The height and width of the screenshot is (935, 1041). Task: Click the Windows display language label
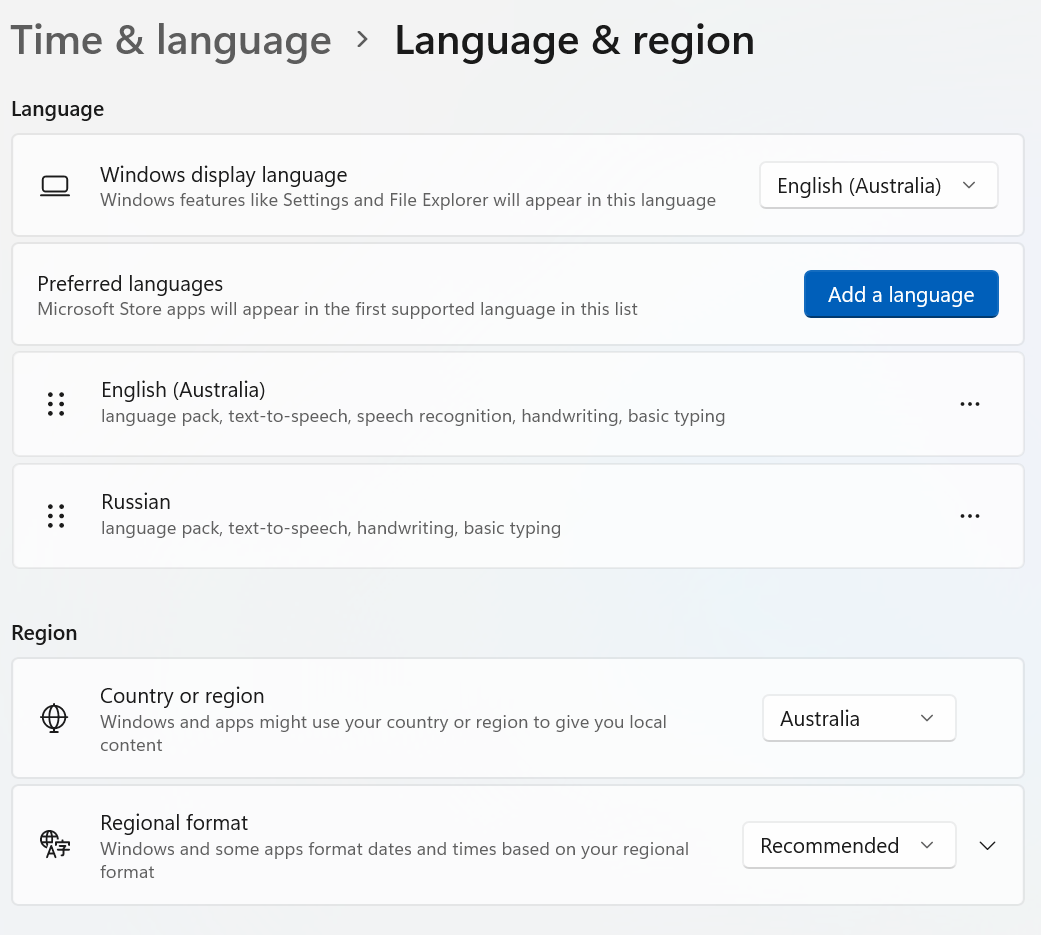(224, 175)
